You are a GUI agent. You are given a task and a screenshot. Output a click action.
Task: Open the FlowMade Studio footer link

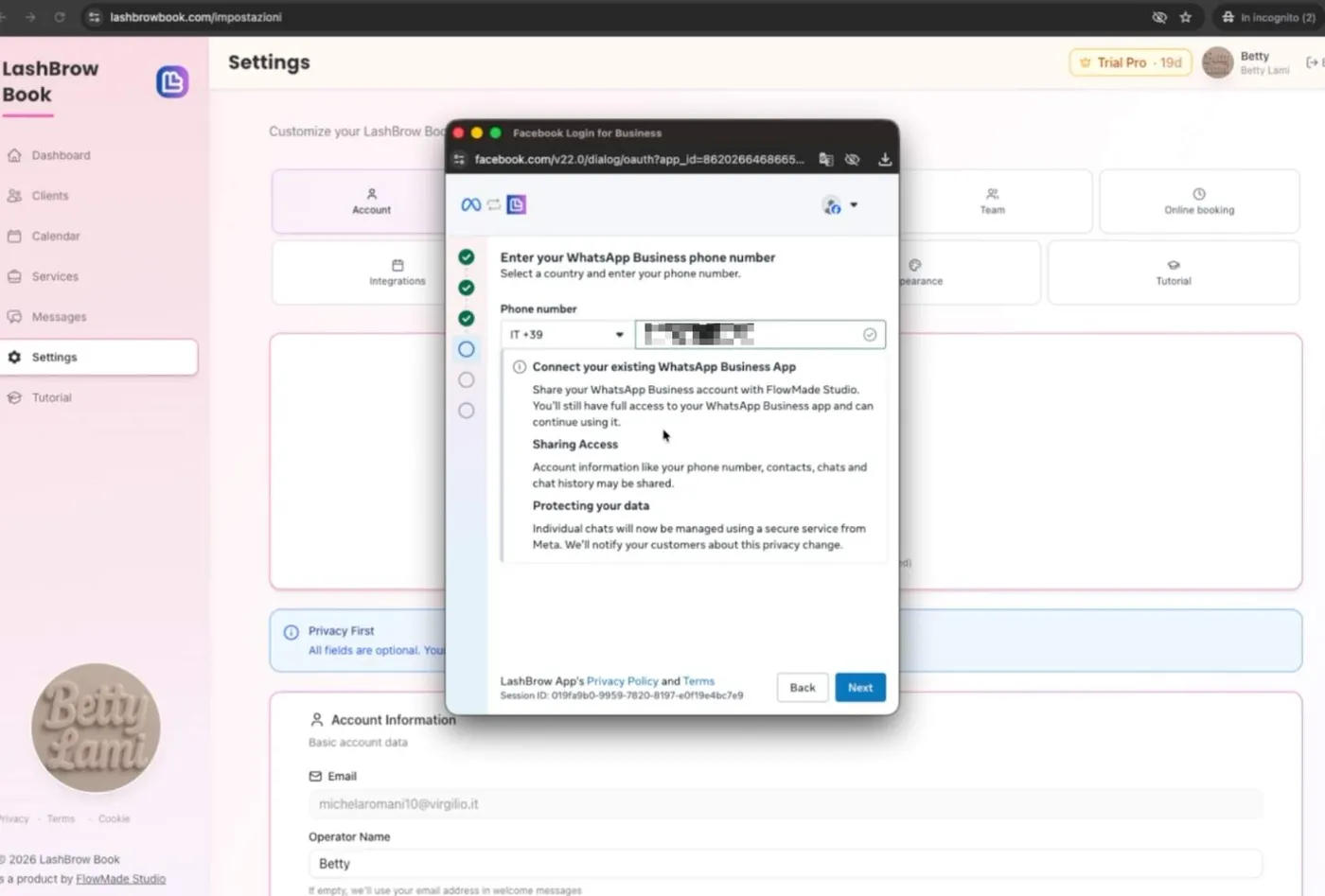(120, 879)
